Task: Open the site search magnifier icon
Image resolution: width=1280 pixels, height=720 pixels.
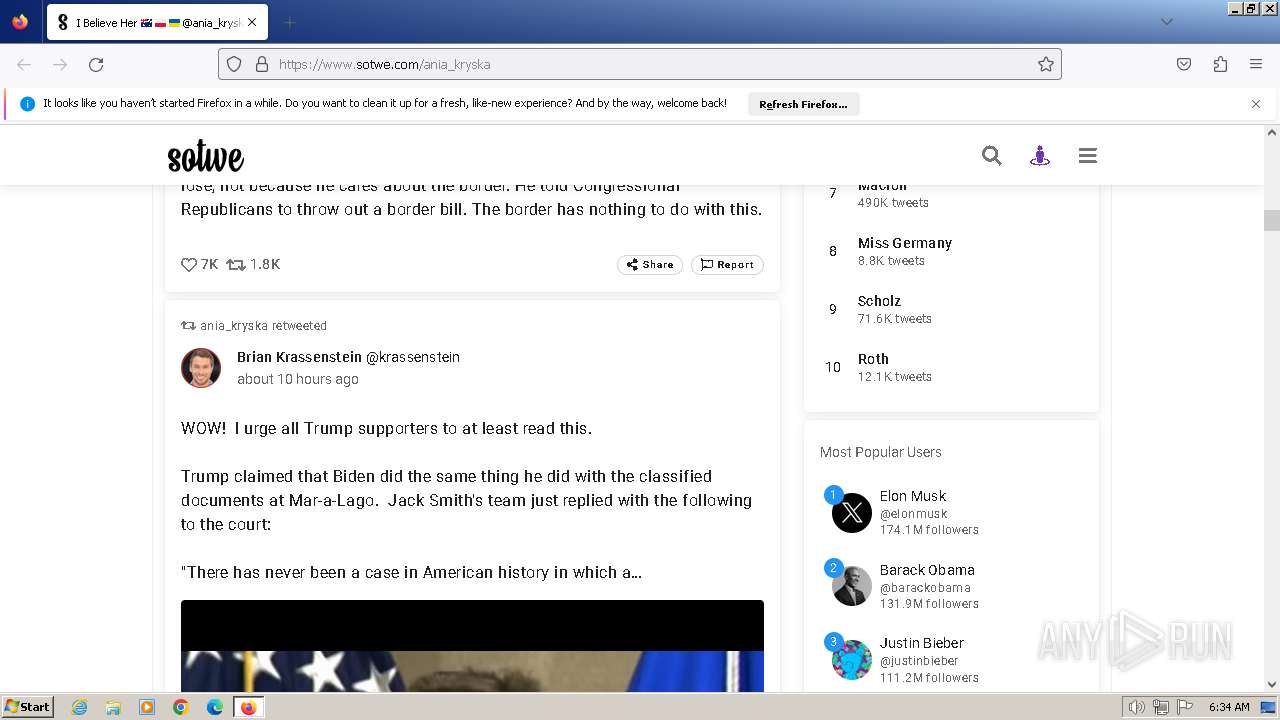Action: tap(991, 155)
